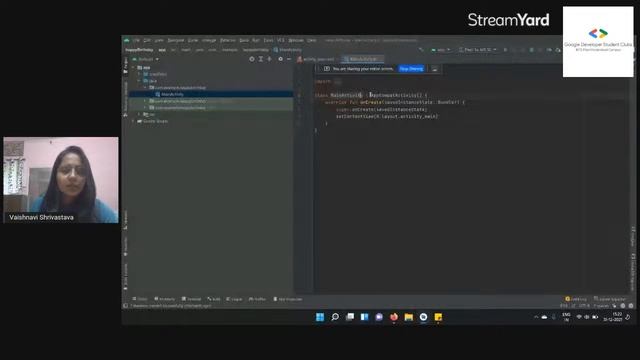Collapse the java folder
640x360 pixels.
pyautogui.click(x=140, y=81)
